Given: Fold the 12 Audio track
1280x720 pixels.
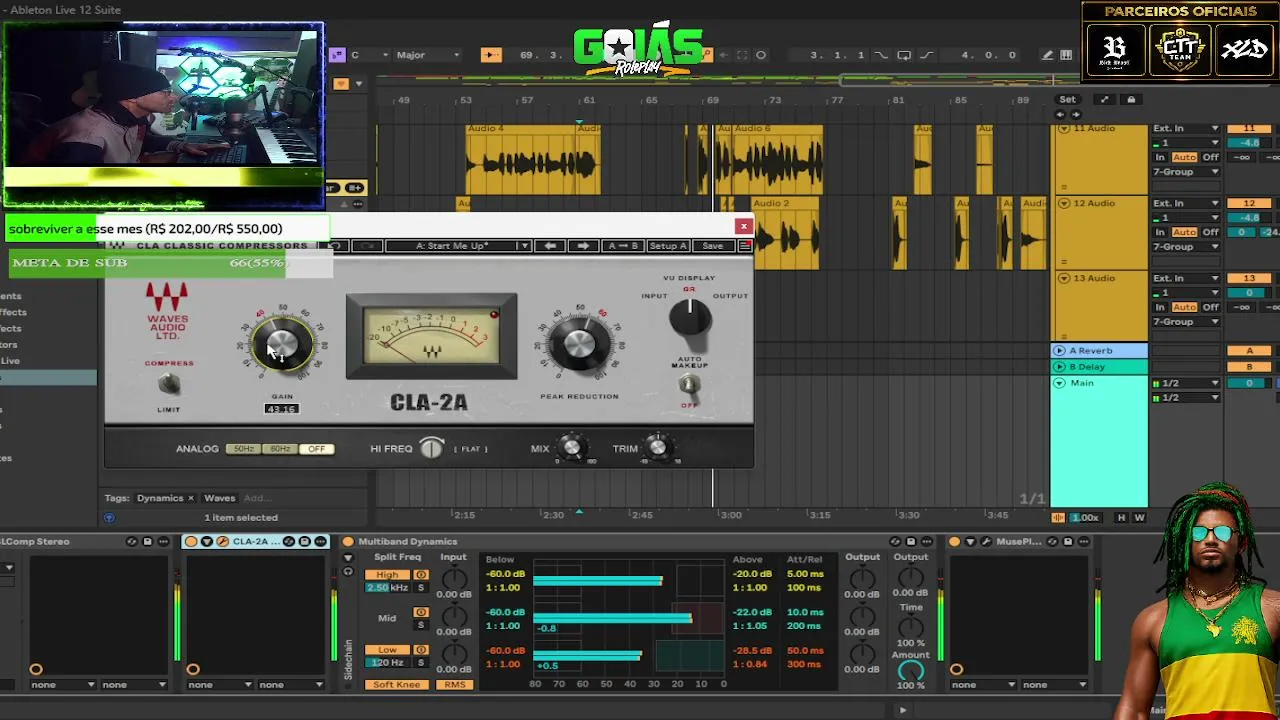Looking at the screenshot, I should (x=1064, y=204).
